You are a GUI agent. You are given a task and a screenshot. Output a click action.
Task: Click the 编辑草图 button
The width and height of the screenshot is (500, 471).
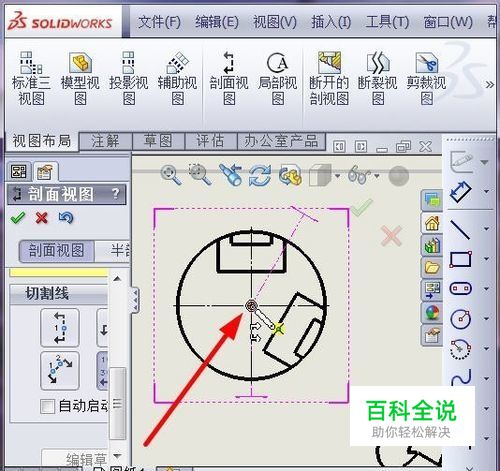[75, 459]
